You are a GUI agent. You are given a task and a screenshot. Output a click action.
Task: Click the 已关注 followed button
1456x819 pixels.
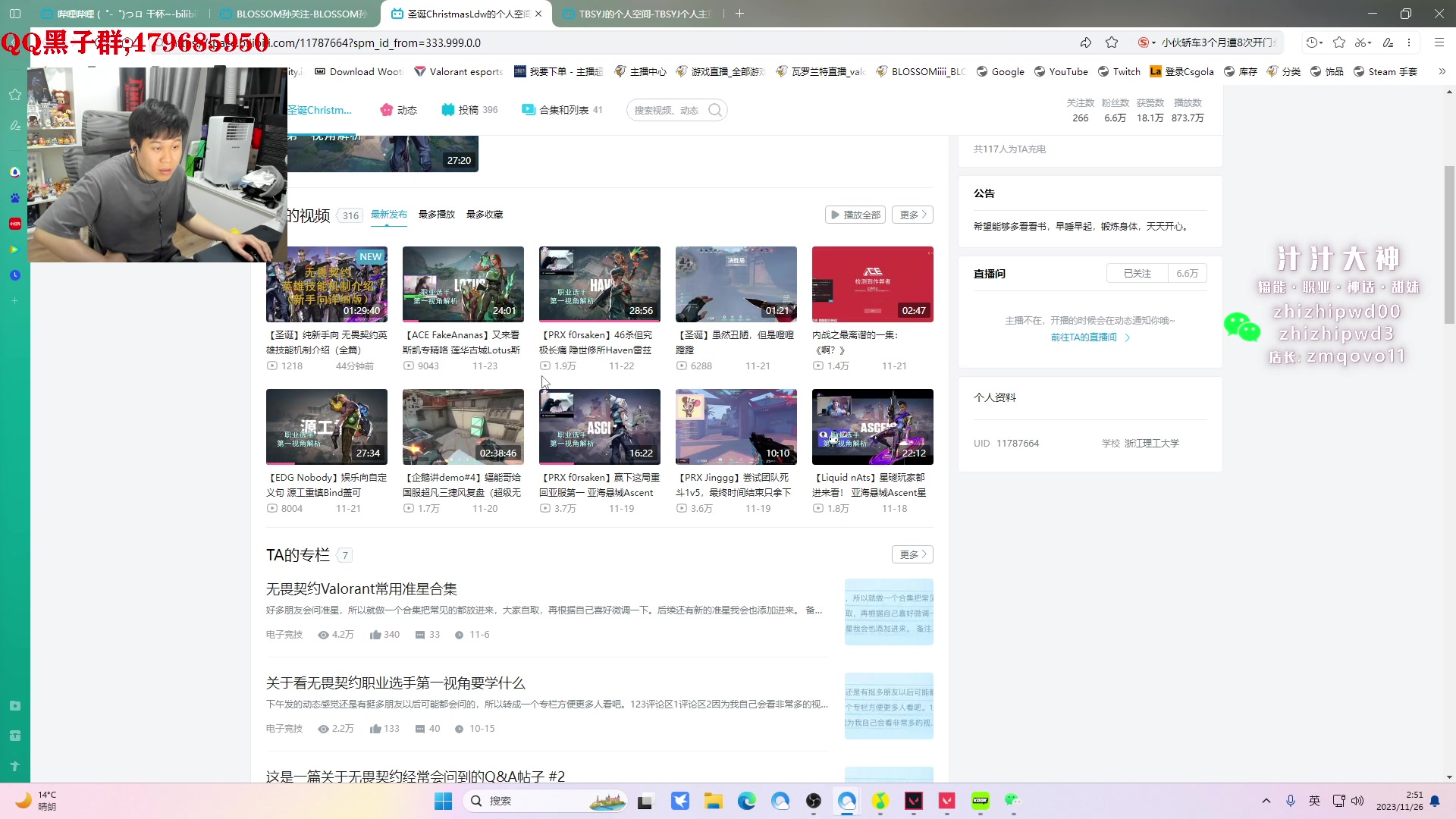[1137, 274]
